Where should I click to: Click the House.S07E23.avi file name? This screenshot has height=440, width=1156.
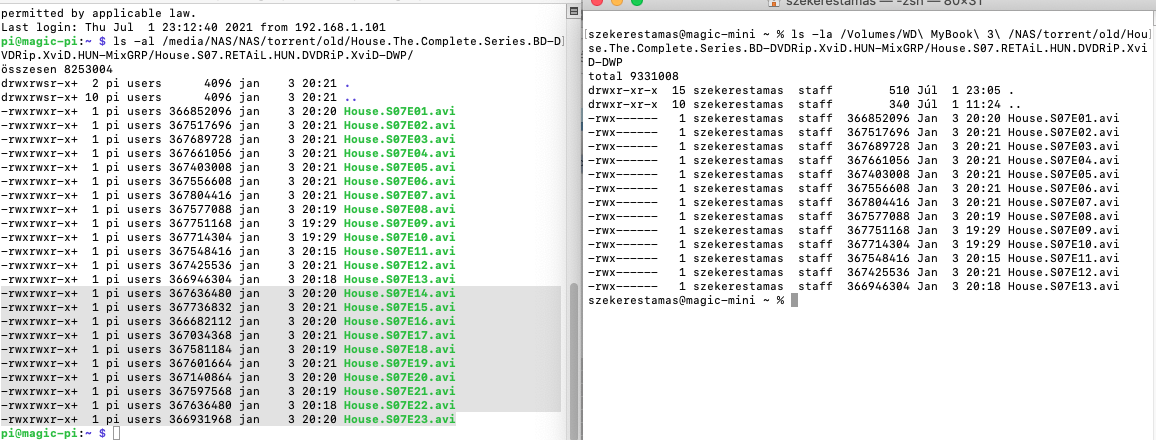[x=400, y=419]
